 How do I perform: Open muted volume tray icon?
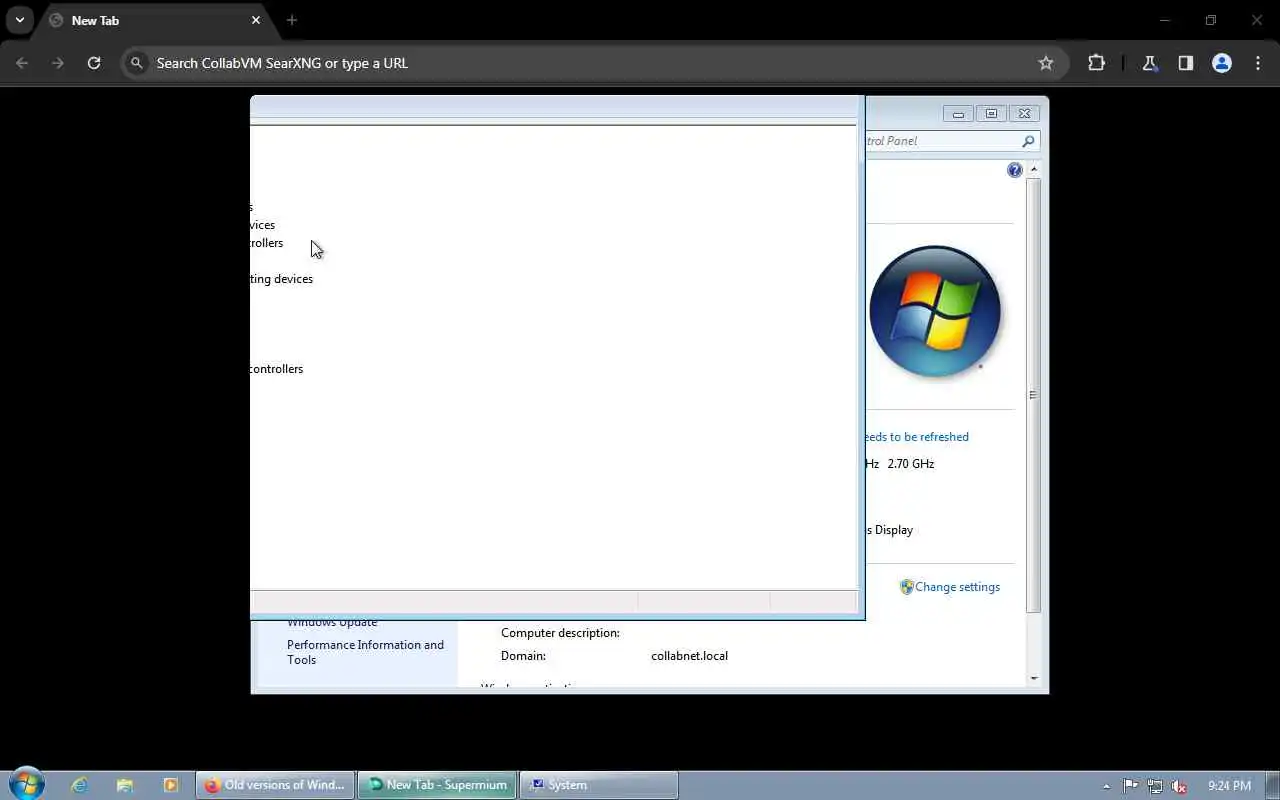[x=1179, y=786]
